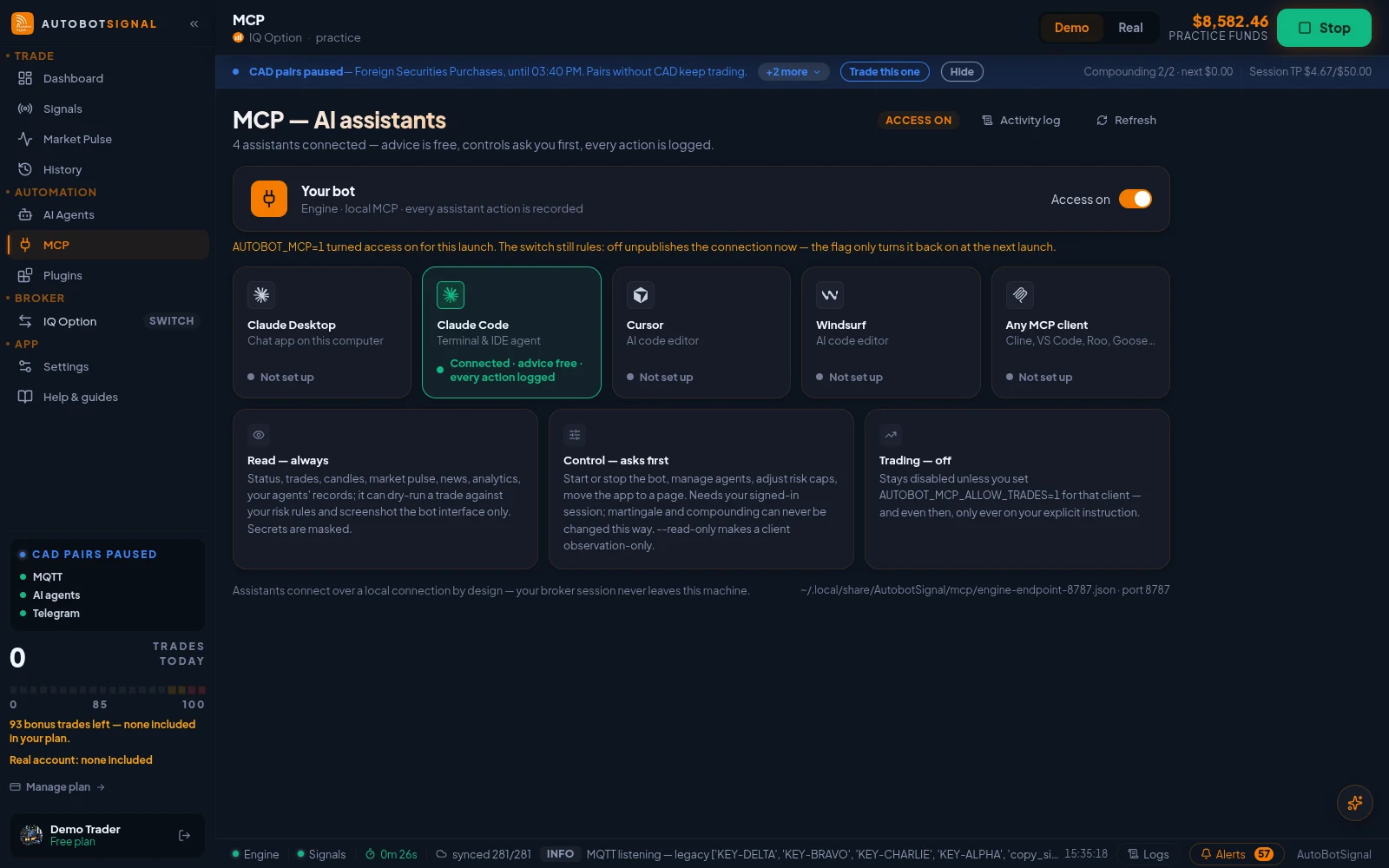
Task: Click the Cursor cube icon
Action: [641, 295]
